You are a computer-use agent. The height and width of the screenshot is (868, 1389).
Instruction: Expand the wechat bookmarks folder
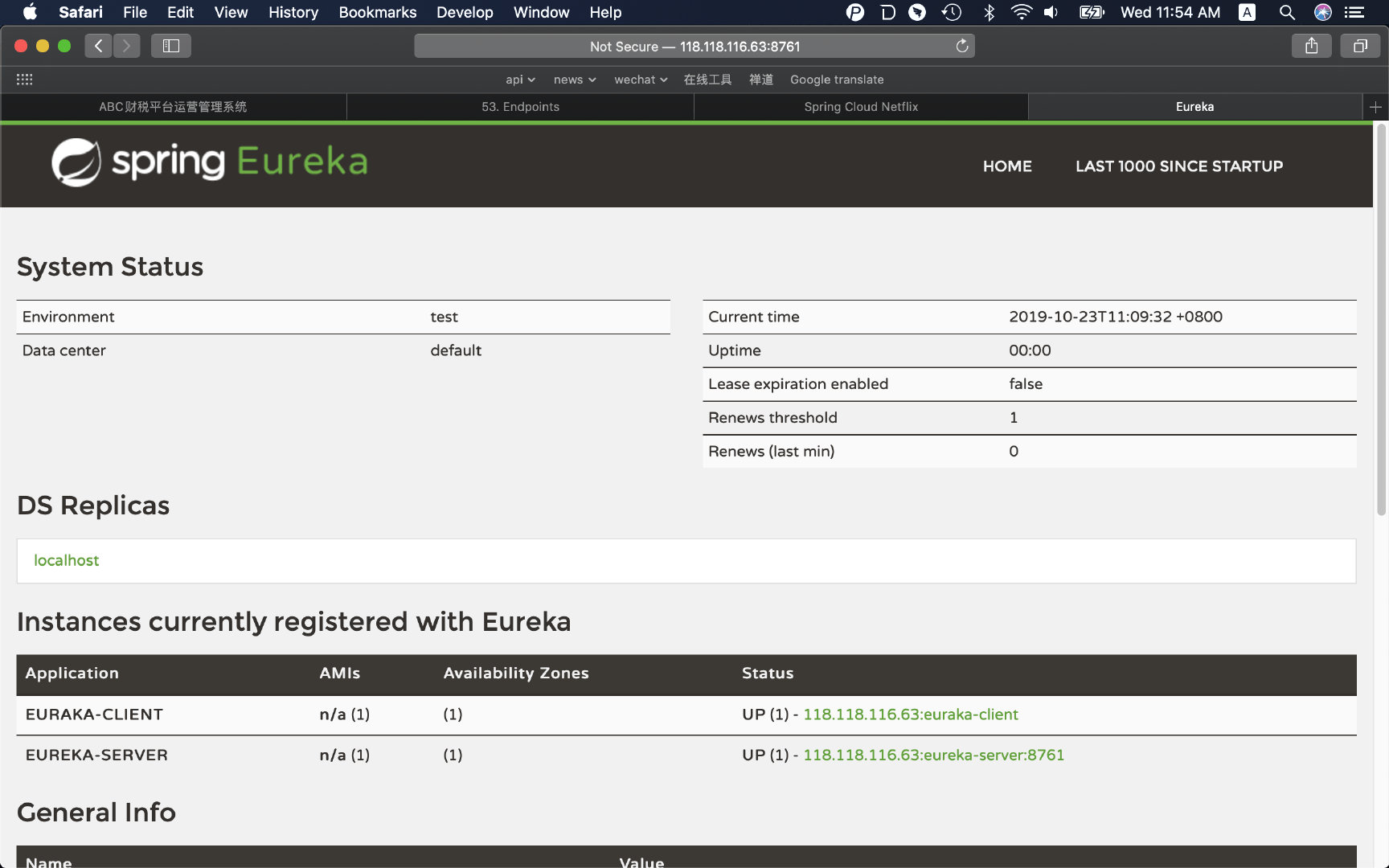641,80
